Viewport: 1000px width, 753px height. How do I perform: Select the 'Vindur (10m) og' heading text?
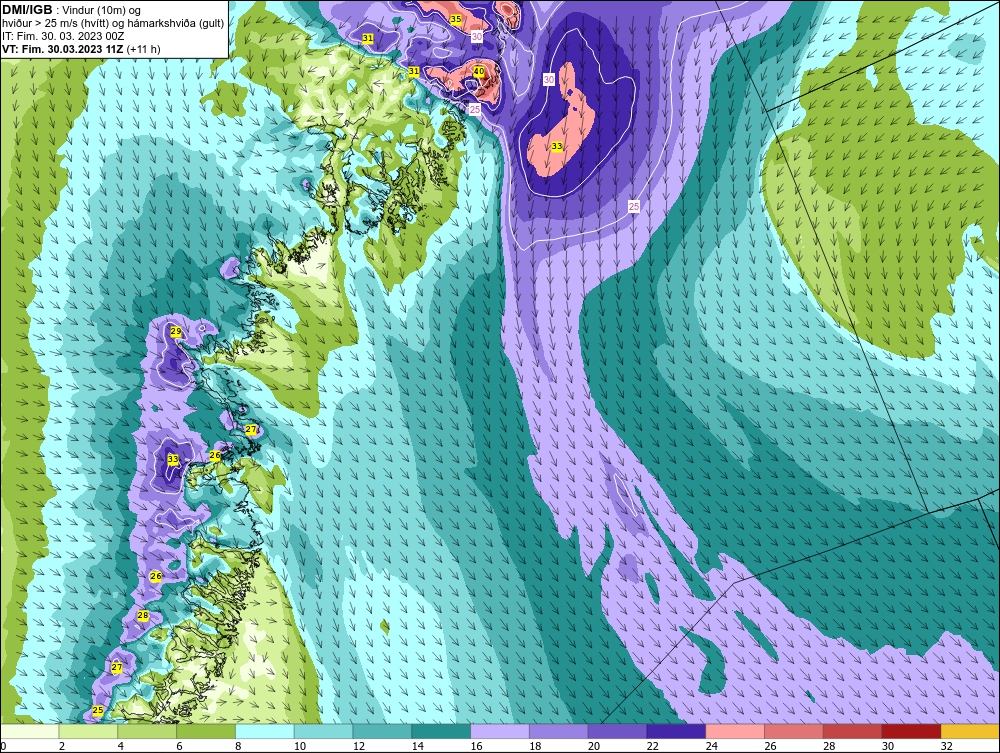tap(101, 11)
